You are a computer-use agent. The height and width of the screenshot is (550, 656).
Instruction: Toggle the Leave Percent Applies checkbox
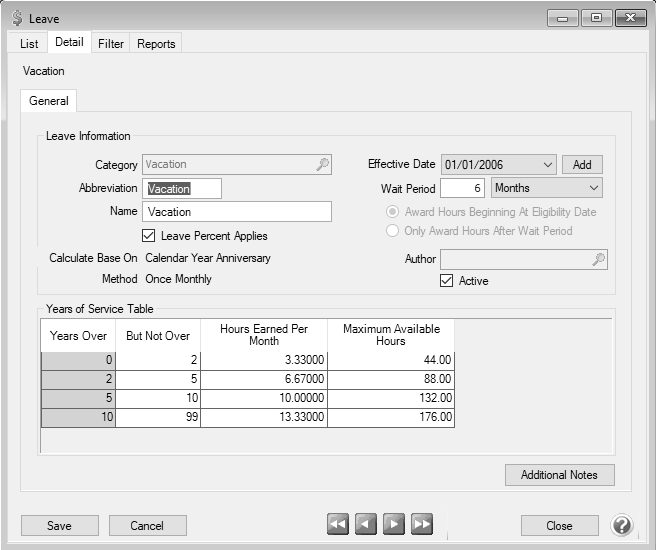pos(148,235)
